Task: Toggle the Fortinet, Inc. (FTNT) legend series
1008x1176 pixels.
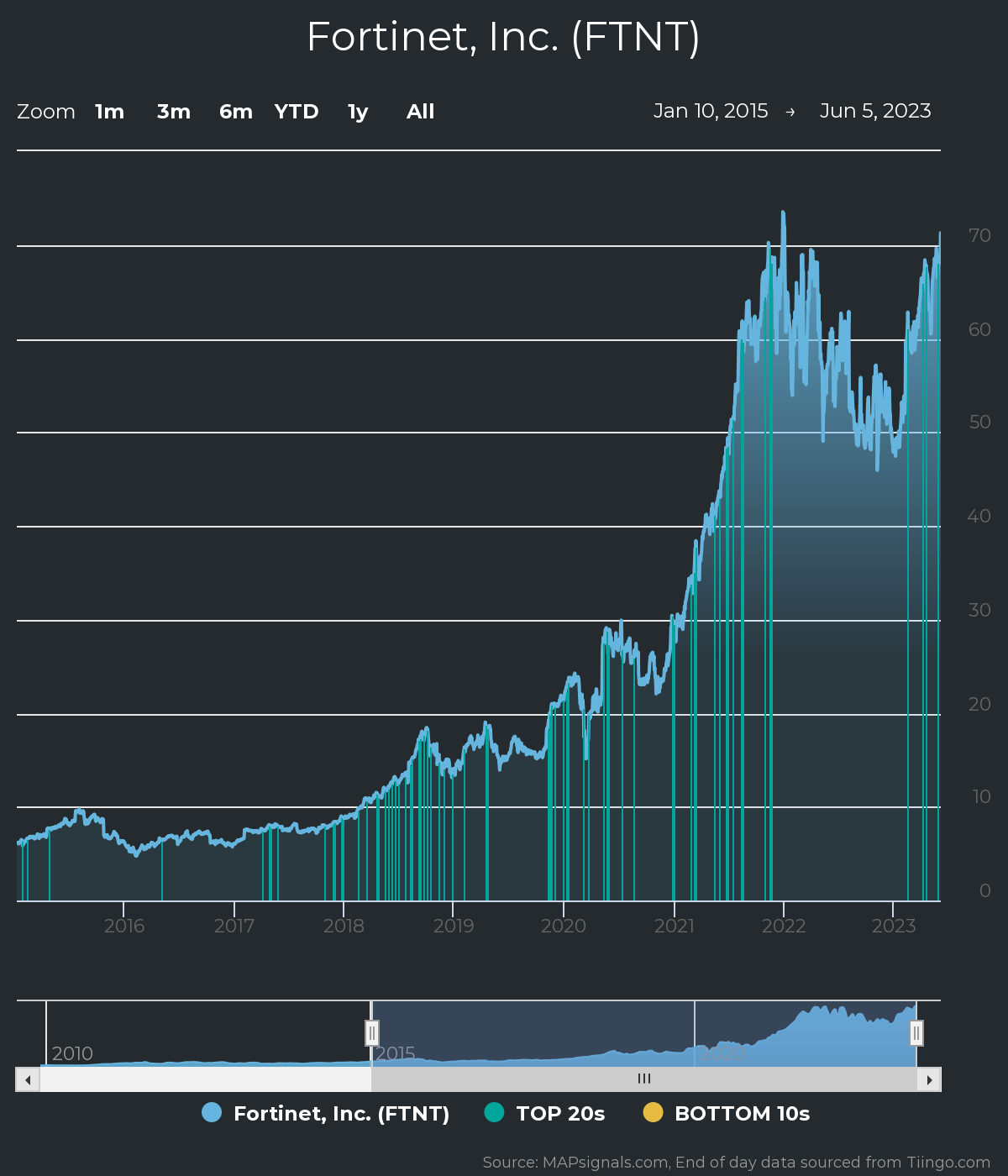Action: (x=326, y=1113)
